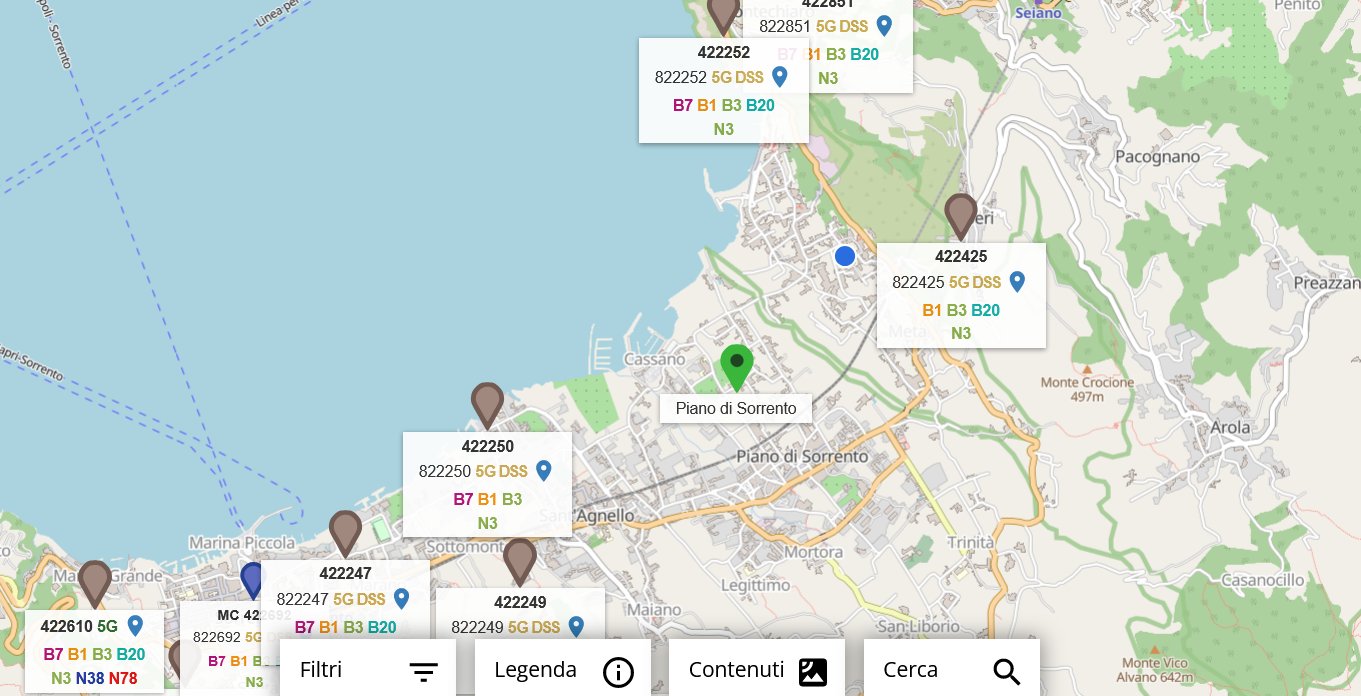Open the Contenuti panel
This screenshot has height=696, width=1361.
tap(757, 670)
